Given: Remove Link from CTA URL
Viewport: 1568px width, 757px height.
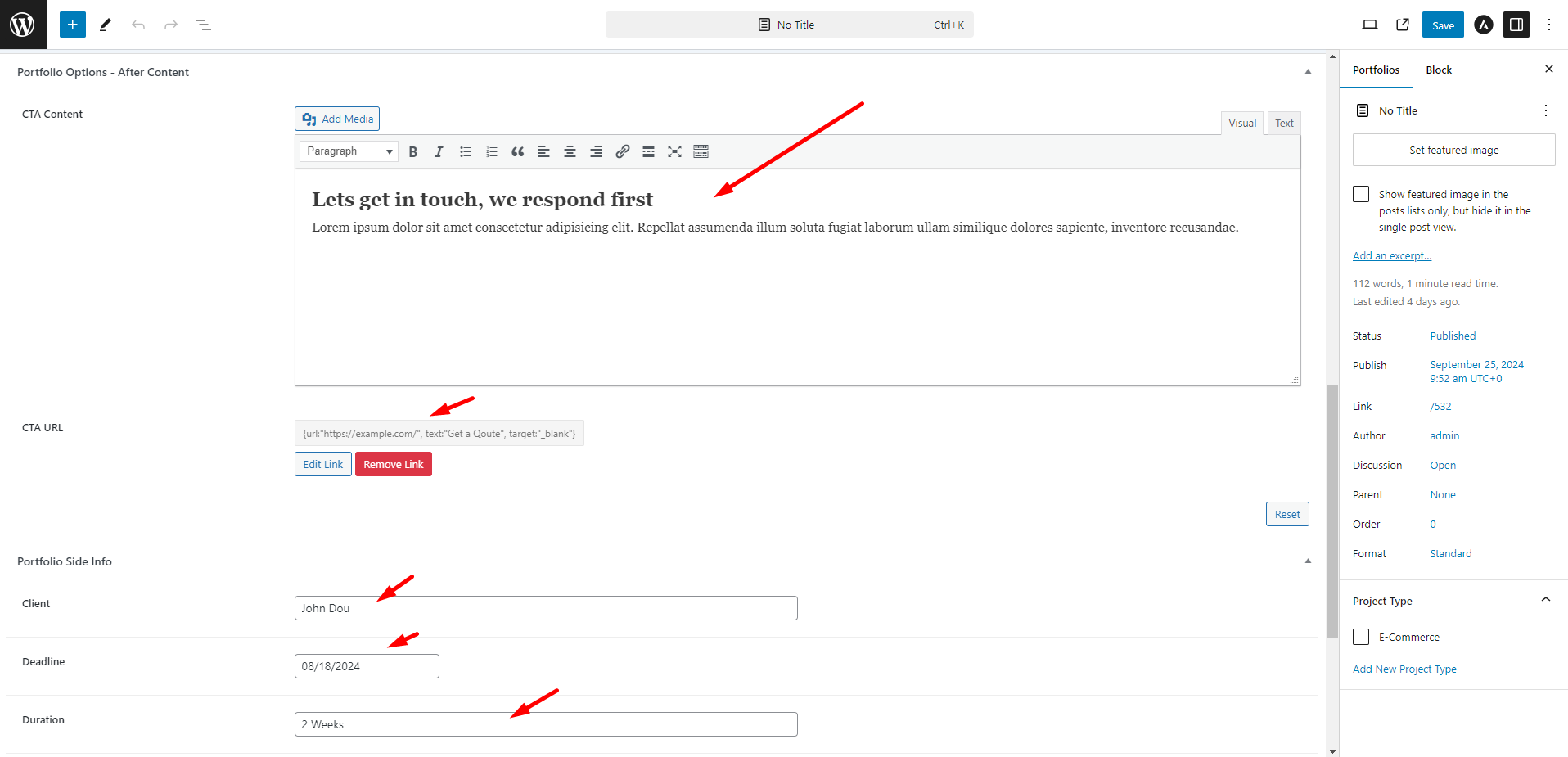Looking at the screenshot, I should [394, 464].
